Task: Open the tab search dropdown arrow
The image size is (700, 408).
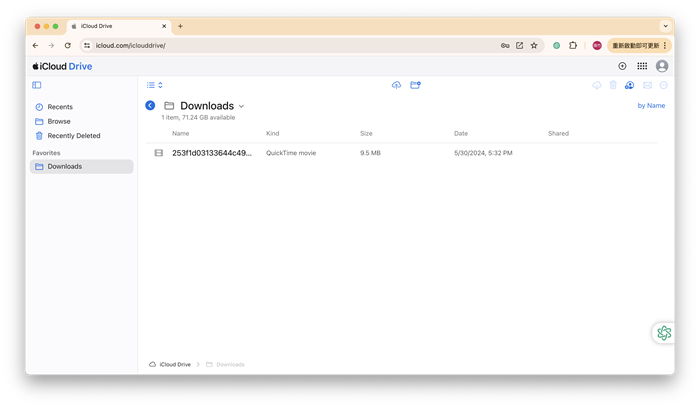Action: (665, 26)
